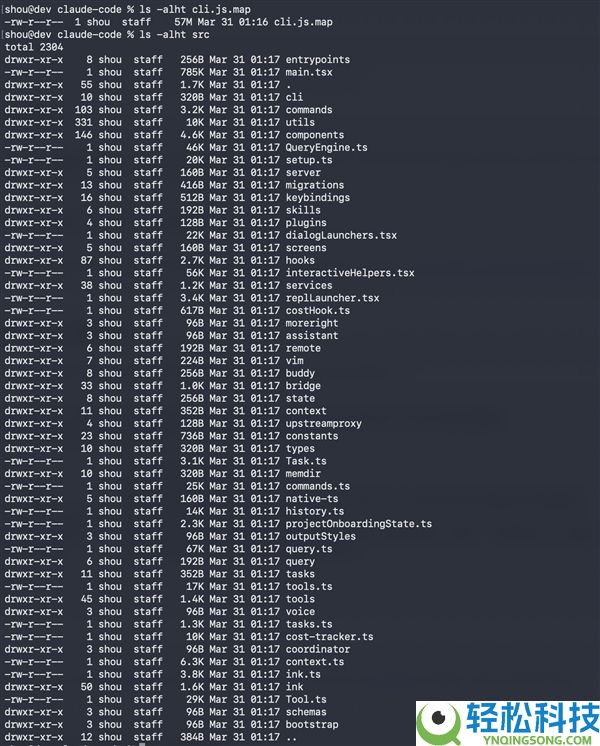Select the projectOnboardingState.ts entry

[x=359, y=524]
